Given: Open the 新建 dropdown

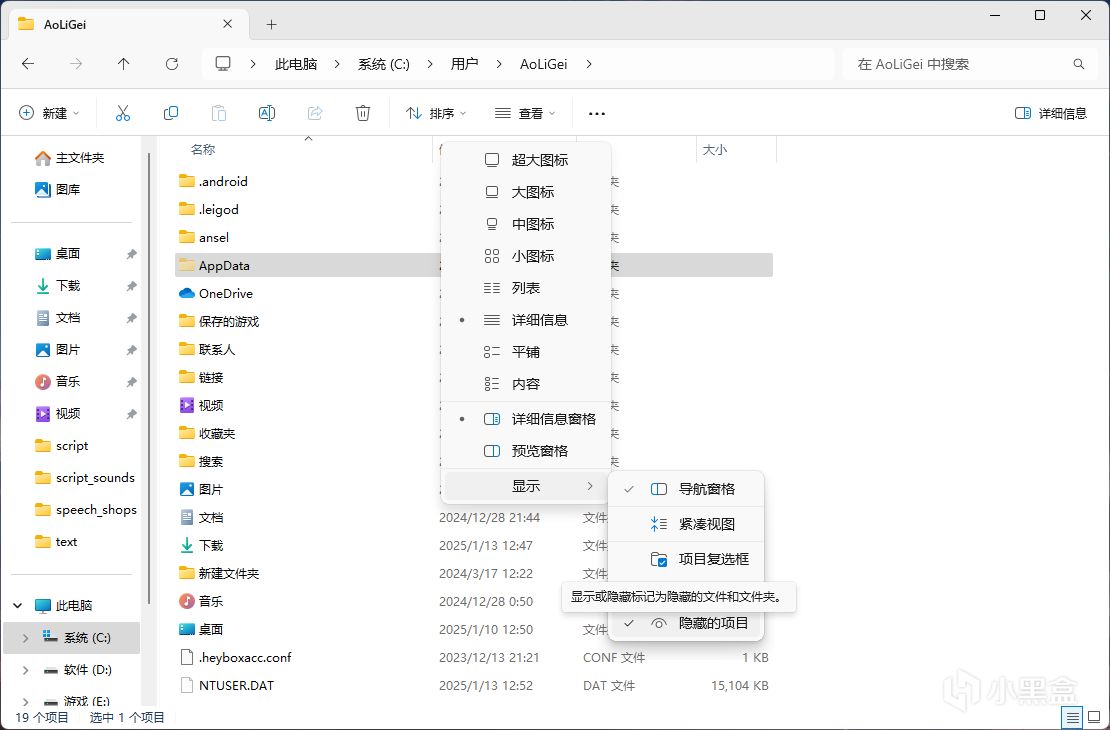Looking at the screenshot, I should coord(49,113).
